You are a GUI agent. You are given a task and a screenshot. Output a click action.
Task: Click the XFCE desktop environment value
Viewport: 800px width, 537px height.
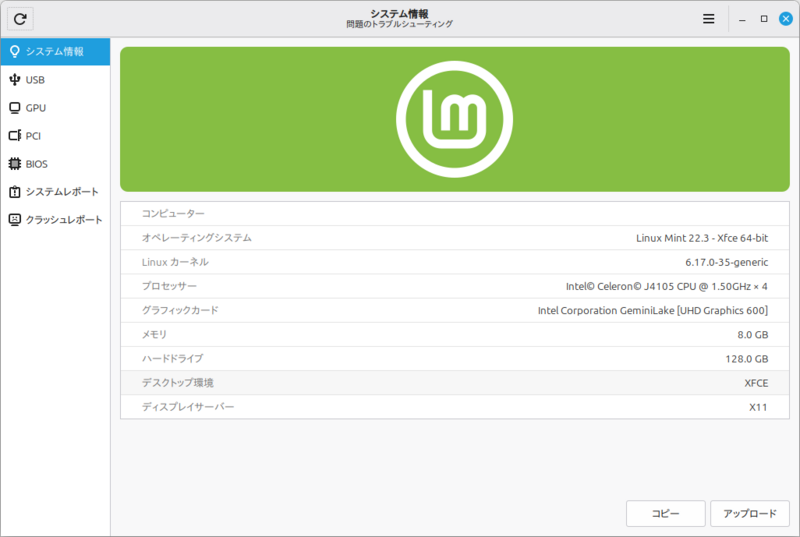click(756, 383)
